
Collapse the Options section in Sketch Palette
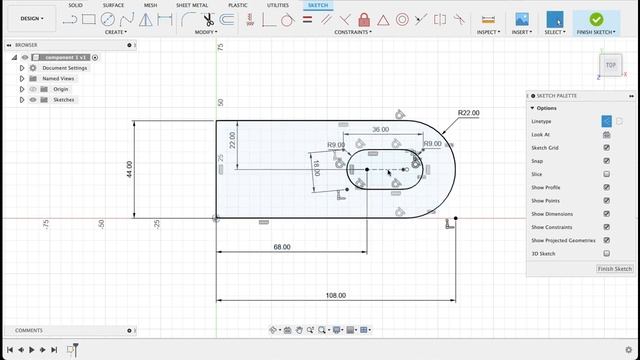click(x=532, y=108)
